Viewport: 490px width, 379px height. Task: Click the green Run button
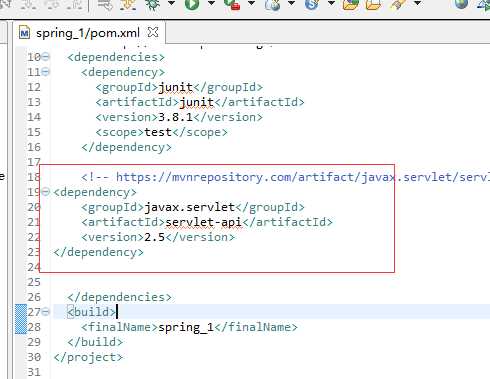(x=192, y=4)
